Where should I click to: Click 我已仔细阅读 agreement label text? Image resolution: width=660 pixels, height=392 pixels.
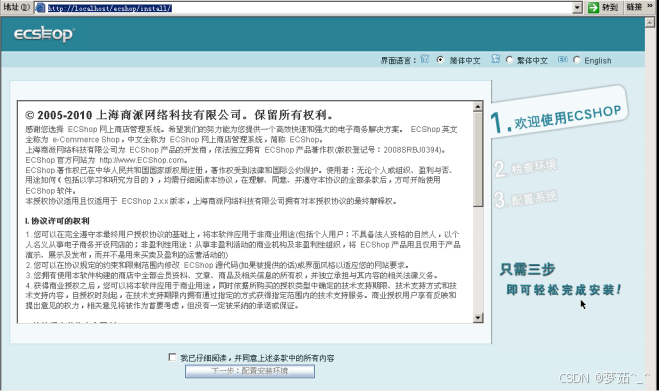257,358
